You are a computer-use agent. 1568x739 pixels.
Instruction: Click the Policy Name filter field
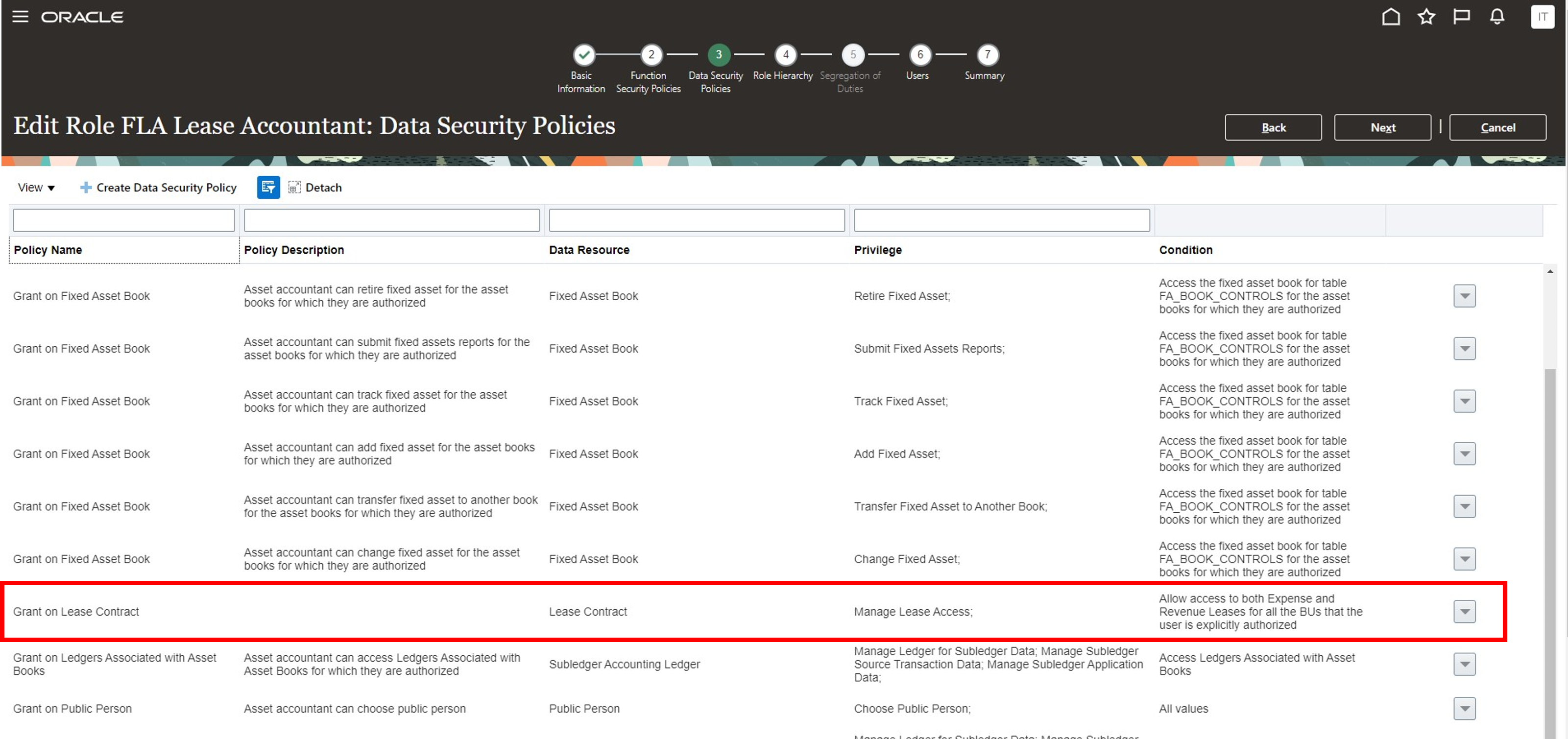point(123,220)
